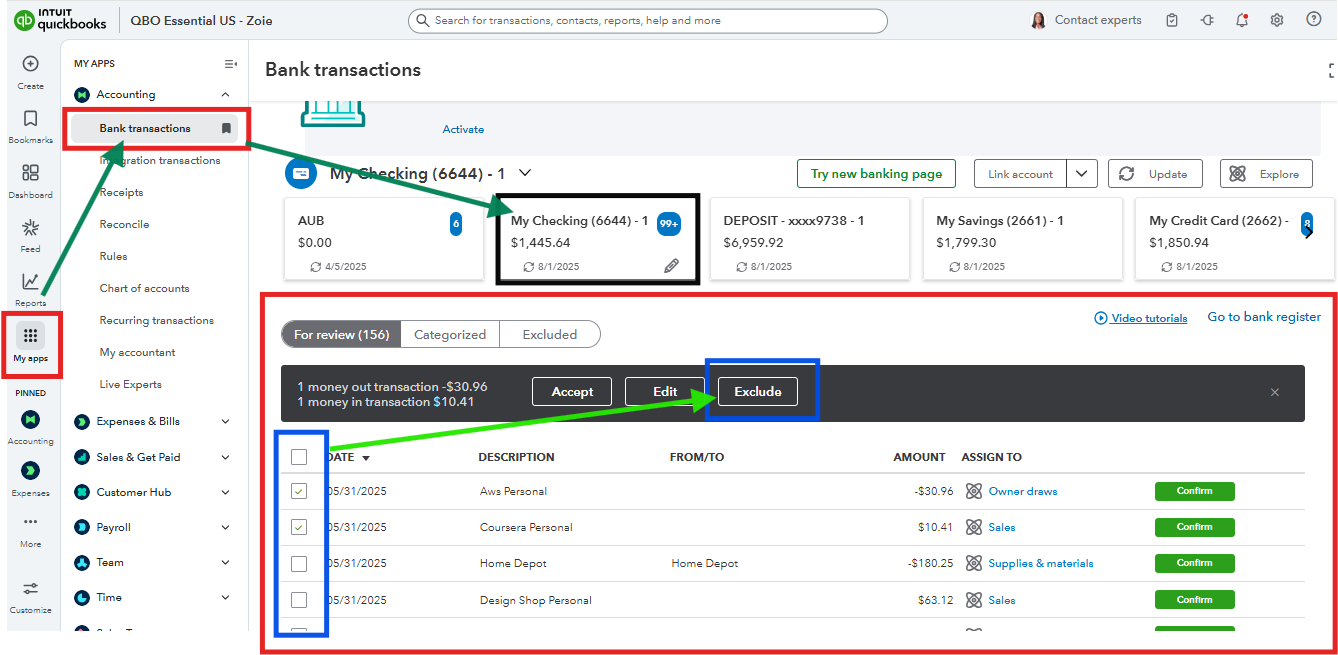The image size is (1338, 655).
Task: Confirm the Home Depot transaction
Action: (1194, 563)
